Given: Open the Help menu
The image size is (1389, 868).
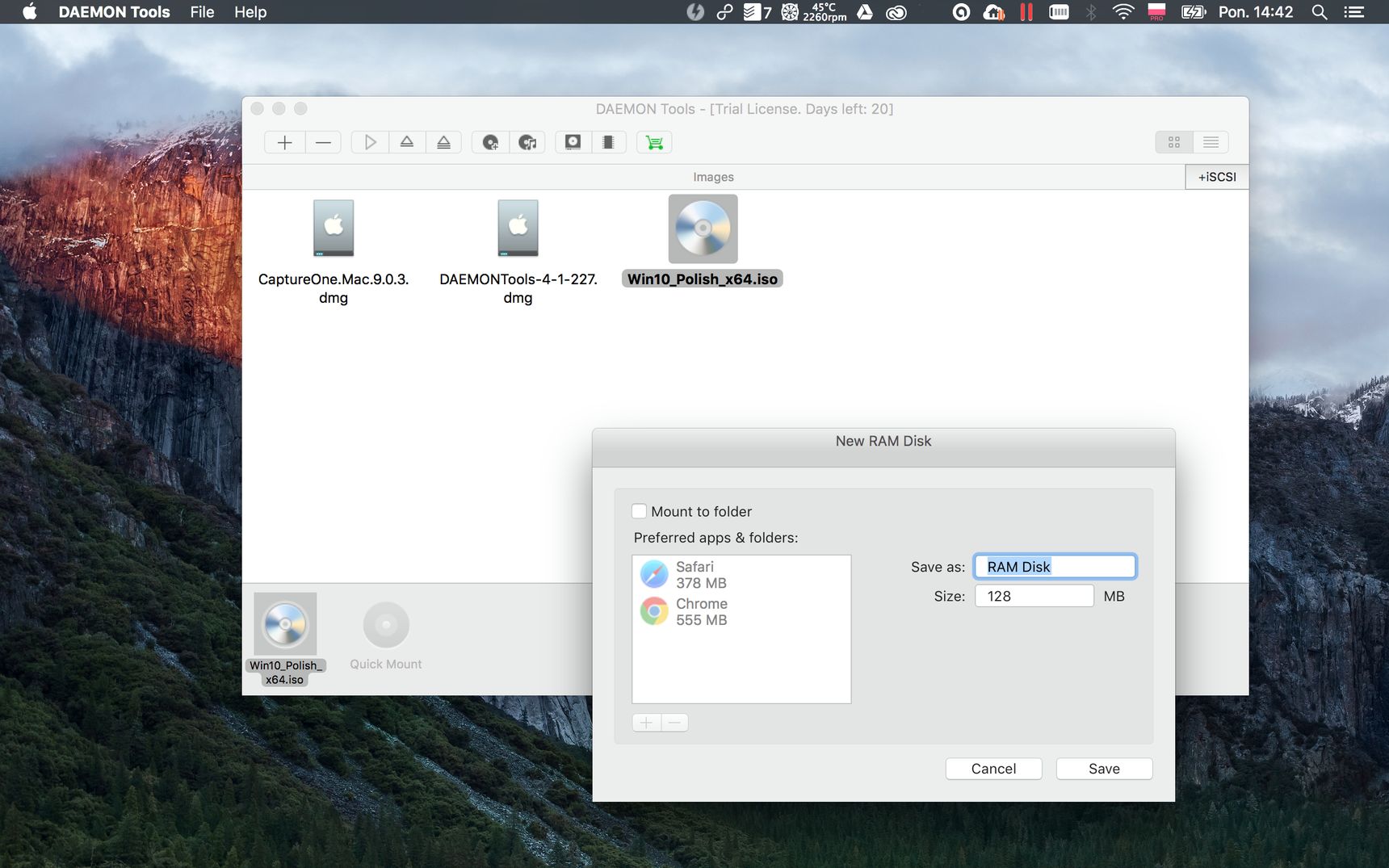Looking at the screenshot, I should pos(250,12).
